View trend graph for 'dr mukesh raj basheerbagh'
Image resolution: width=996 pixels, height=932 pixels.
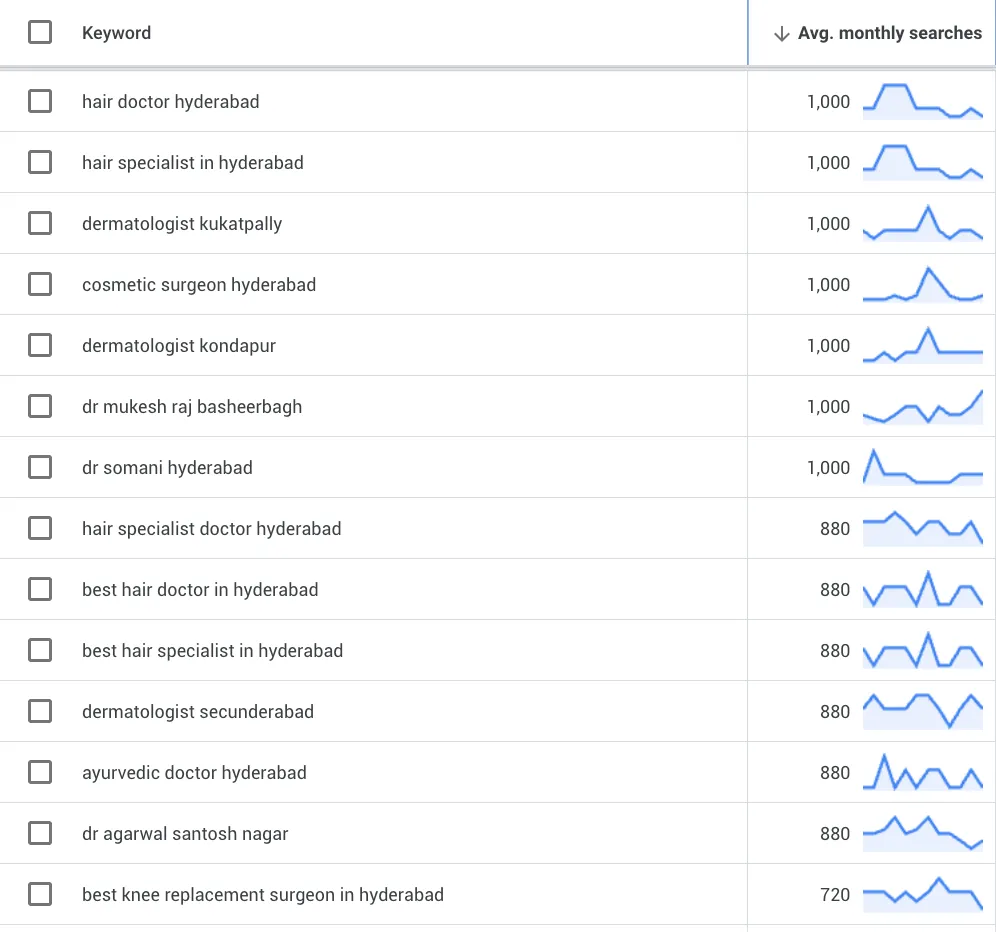tap(922, 406)
